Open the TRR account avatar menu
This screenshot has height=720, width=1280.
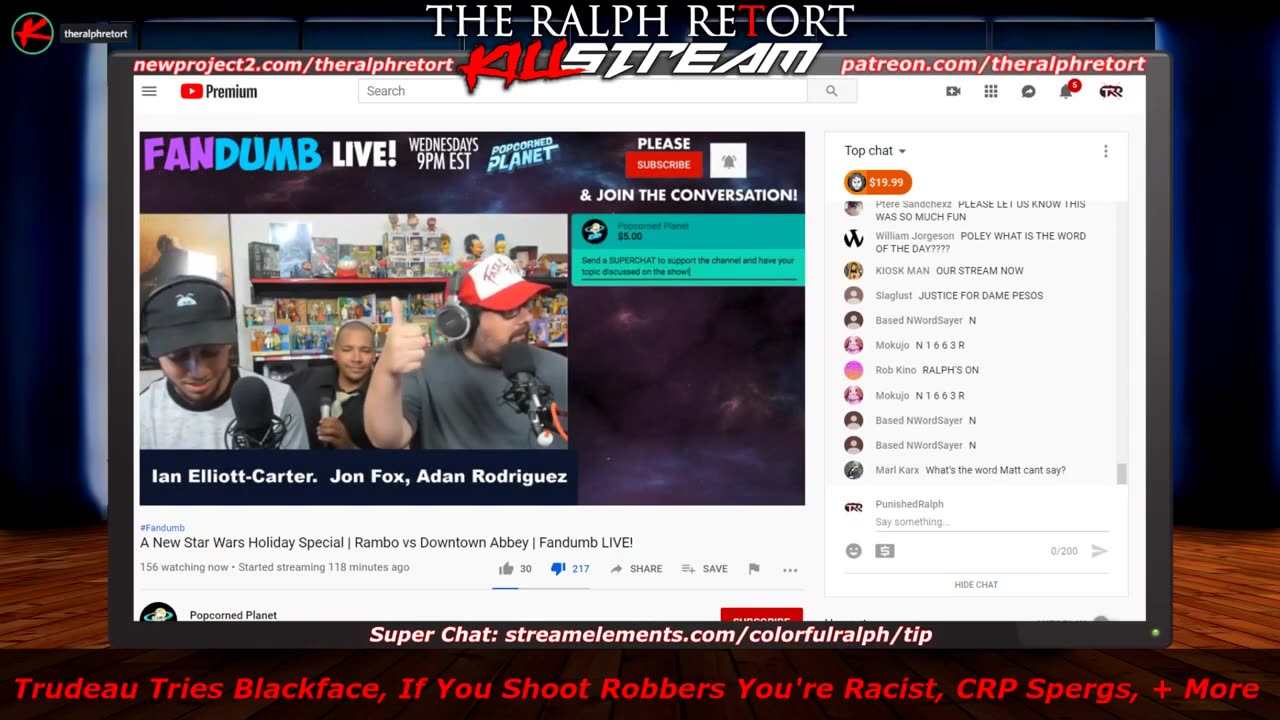click(1111, 91)
